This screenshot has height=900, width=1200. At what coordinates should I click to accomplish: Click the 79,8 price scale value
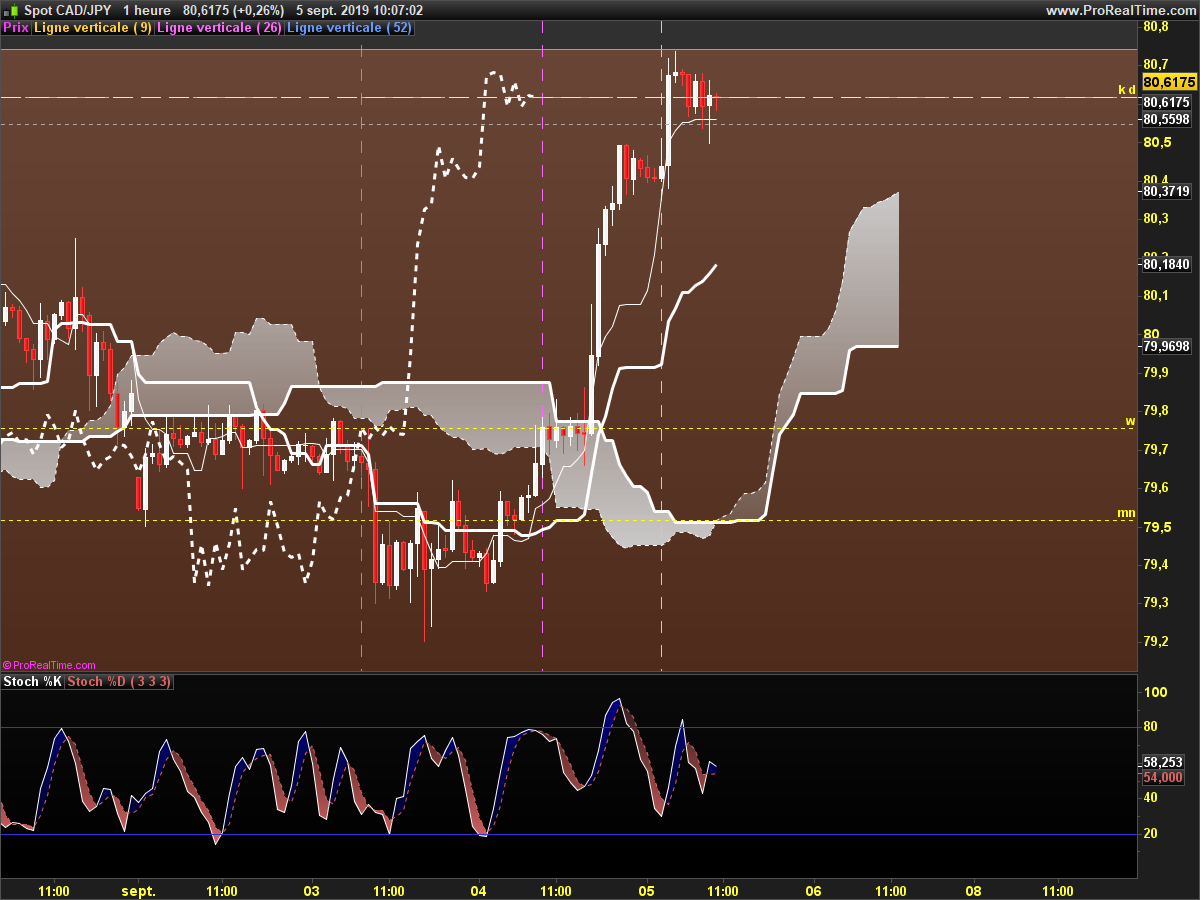pos(1157,410)
